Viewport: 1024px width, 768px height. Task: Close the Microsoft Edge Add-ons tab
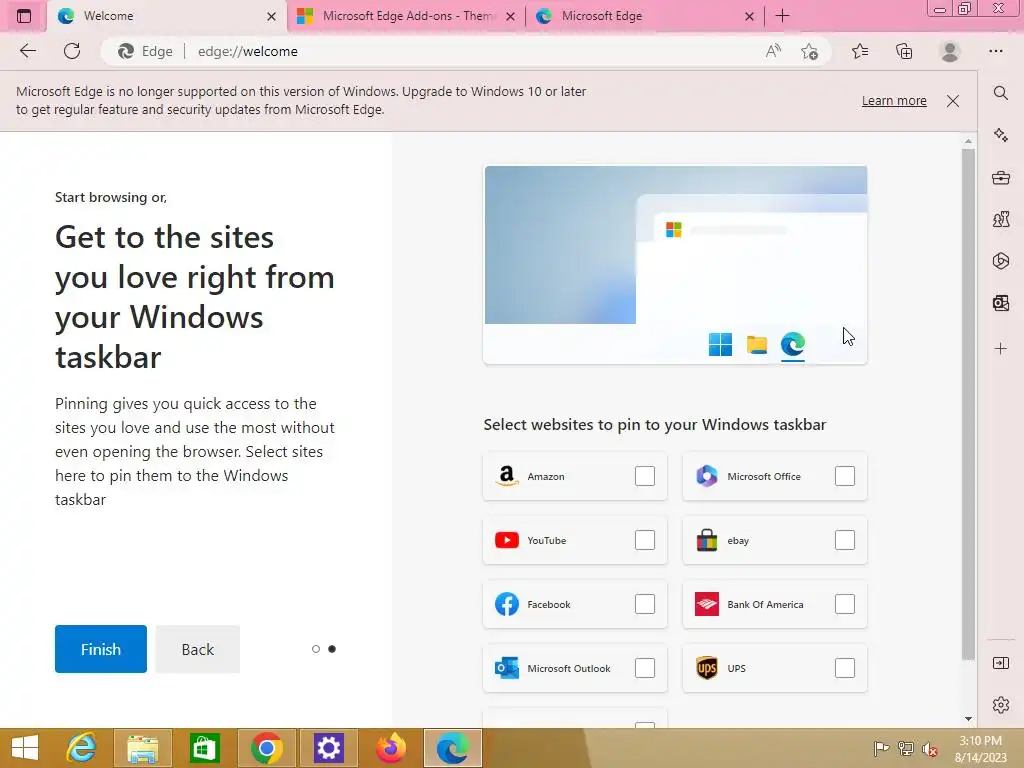511,16
